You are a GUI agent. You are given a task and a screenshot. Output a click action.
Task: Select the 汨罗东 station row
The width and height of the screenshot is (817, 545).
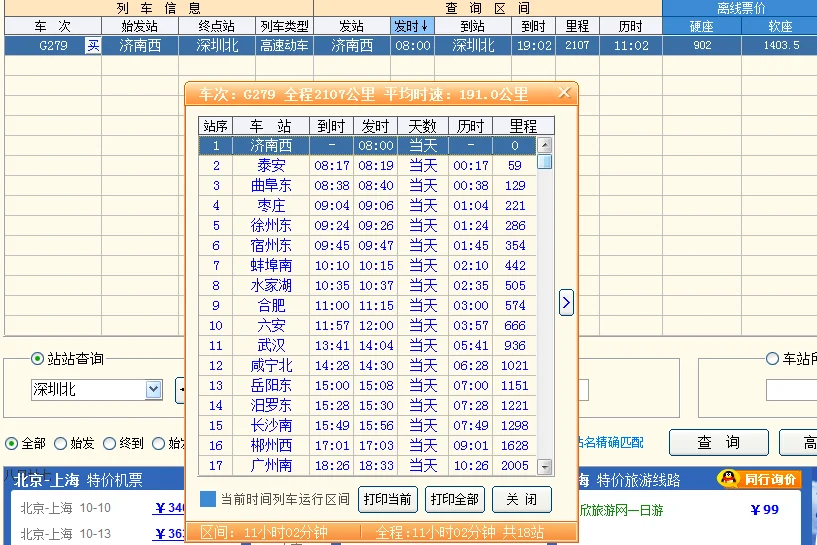[x=367, y=405]
